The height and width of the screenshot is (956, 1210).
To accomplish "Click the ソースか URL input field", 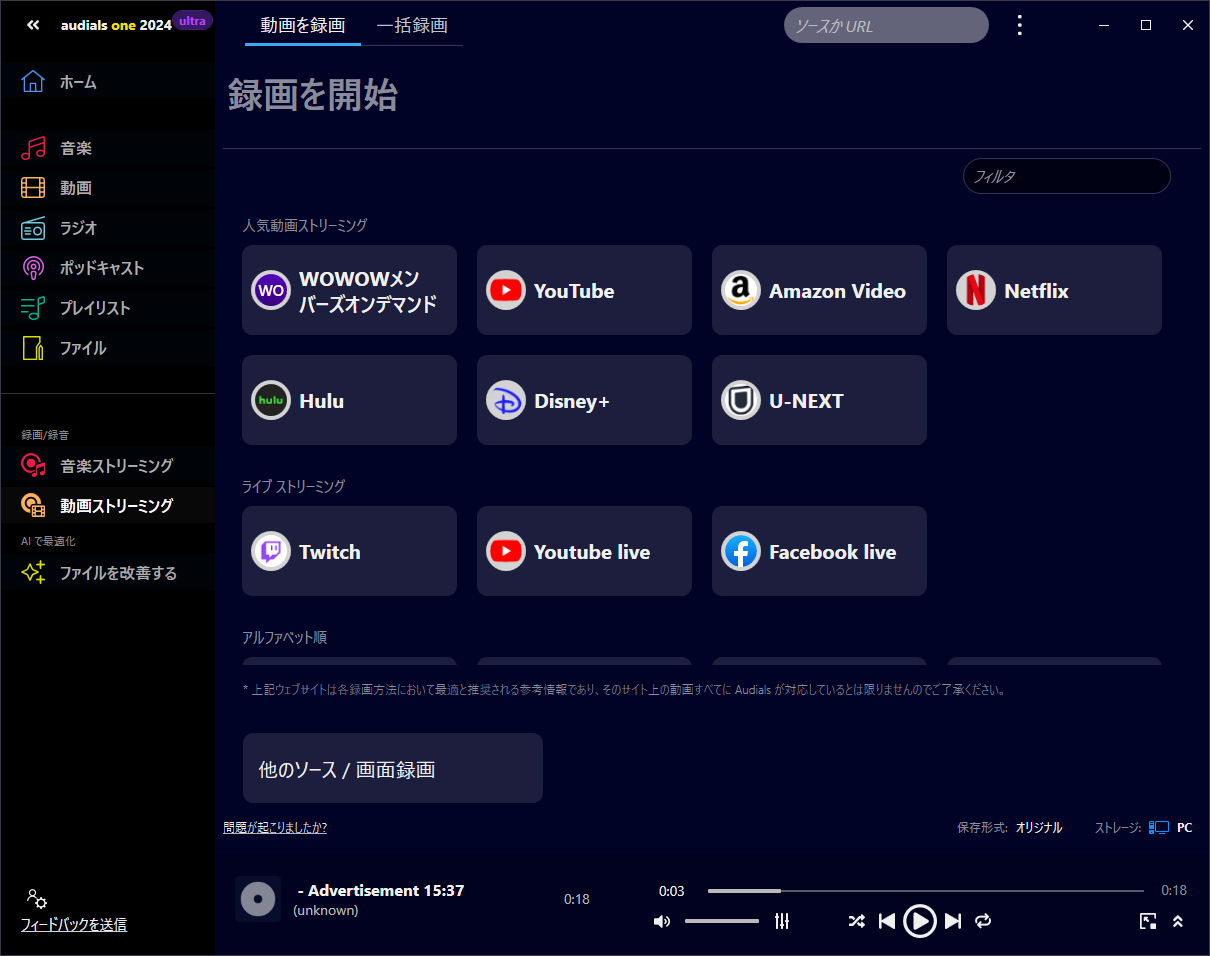I will point(886,25).
